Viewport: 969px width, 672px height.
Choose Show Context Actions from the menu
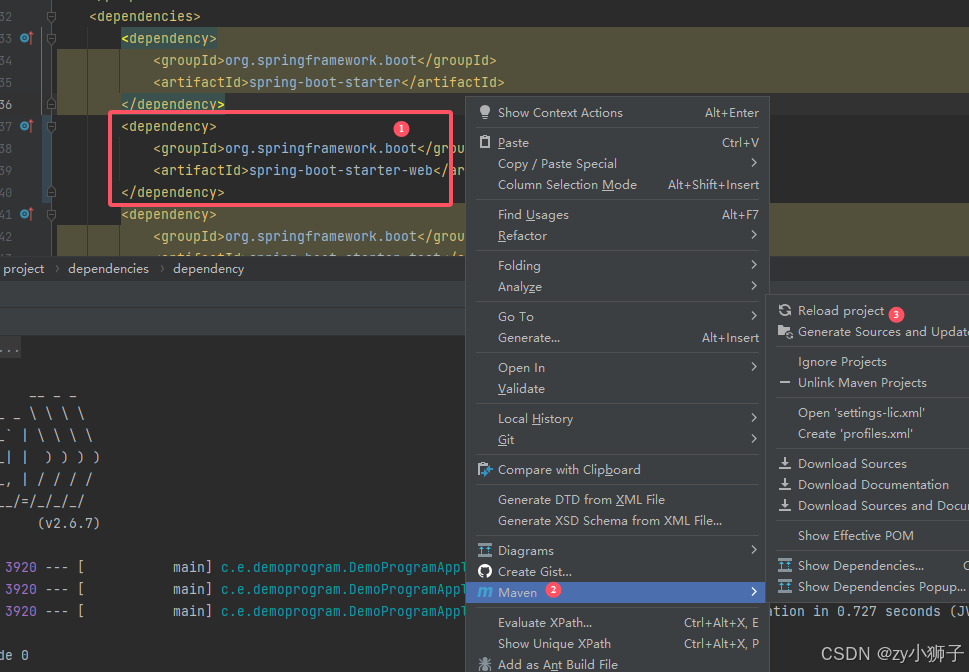click(617, 113)
